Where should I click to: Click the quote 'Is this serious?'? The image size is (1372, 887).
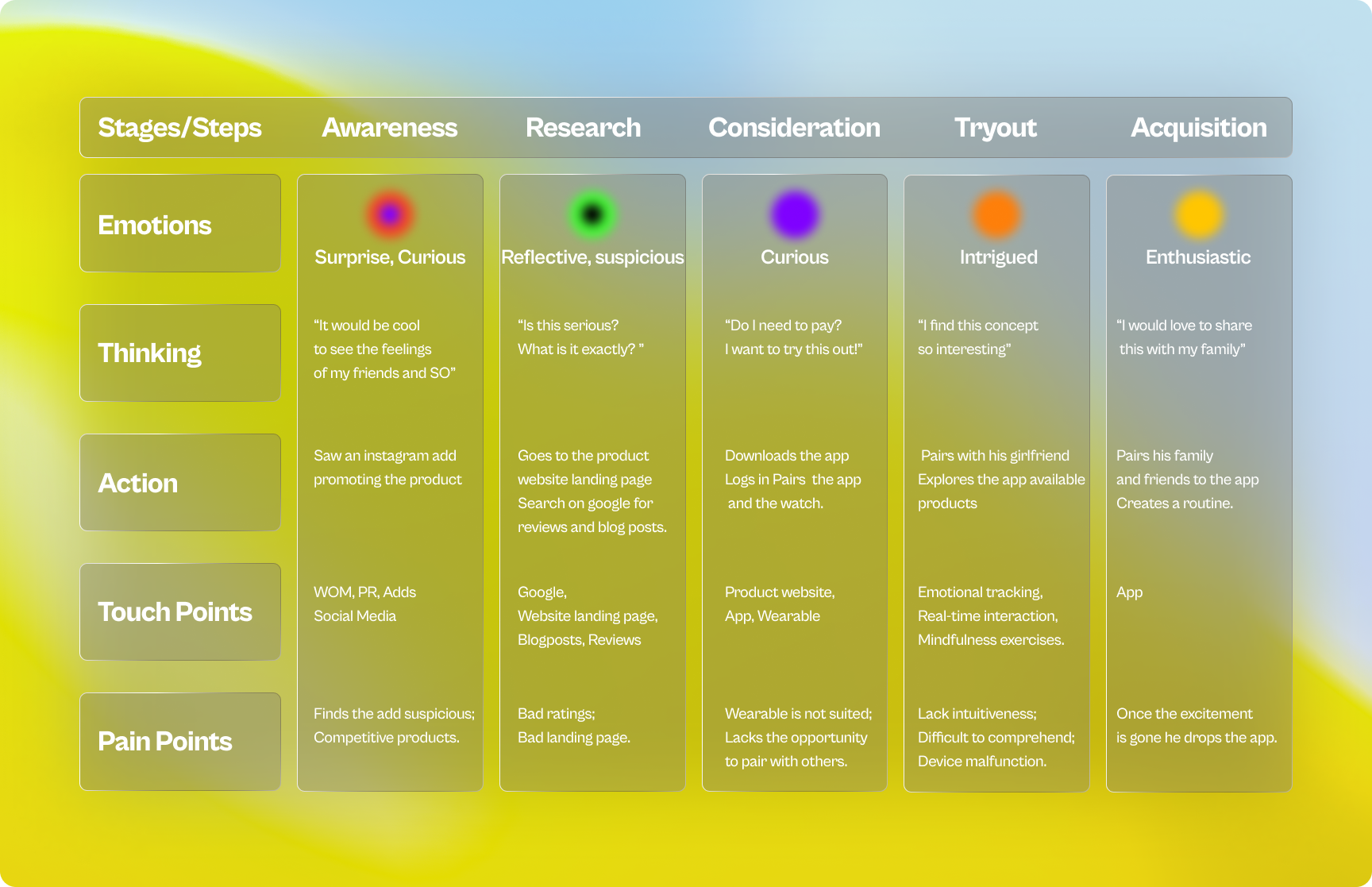pyautogui.click(x=568, y=326)
